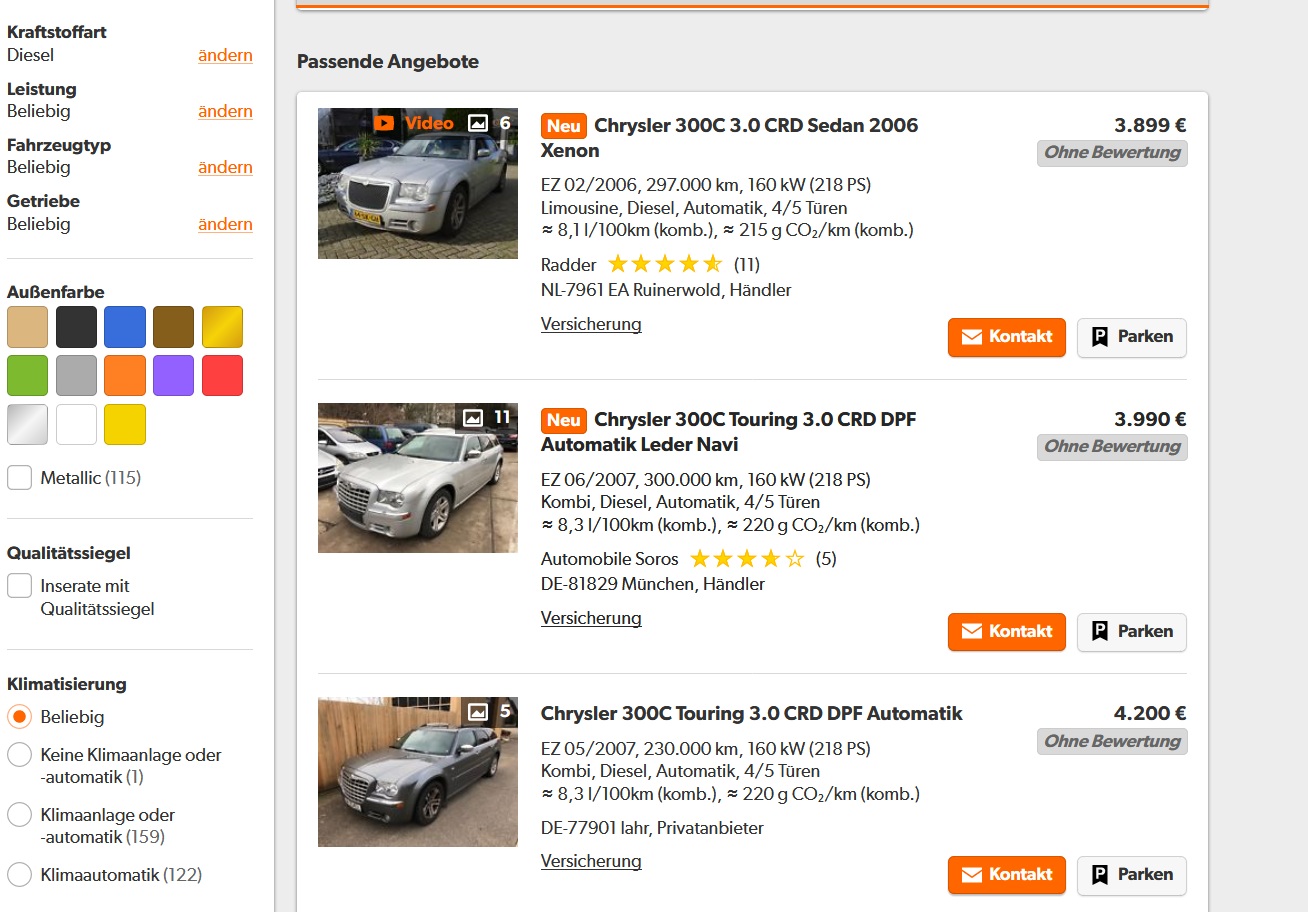
Task: Click Ohne Bewertung badge under 3.899 €
Action: coord(1112,153)
